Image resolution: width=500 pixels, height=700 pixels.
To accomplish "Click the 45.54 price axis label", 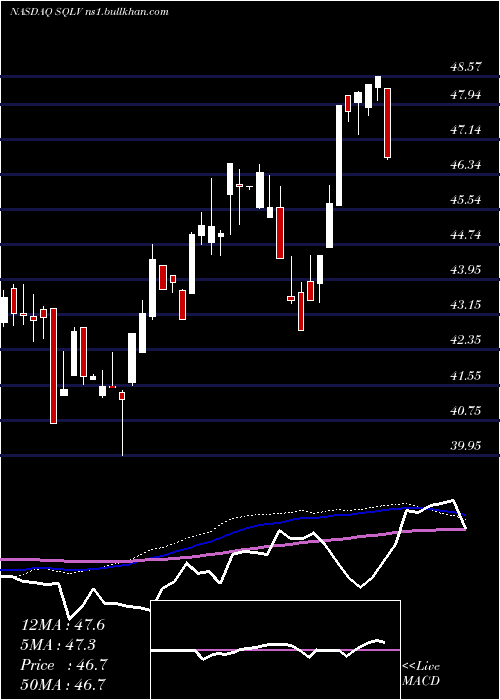I will (466, 200).
